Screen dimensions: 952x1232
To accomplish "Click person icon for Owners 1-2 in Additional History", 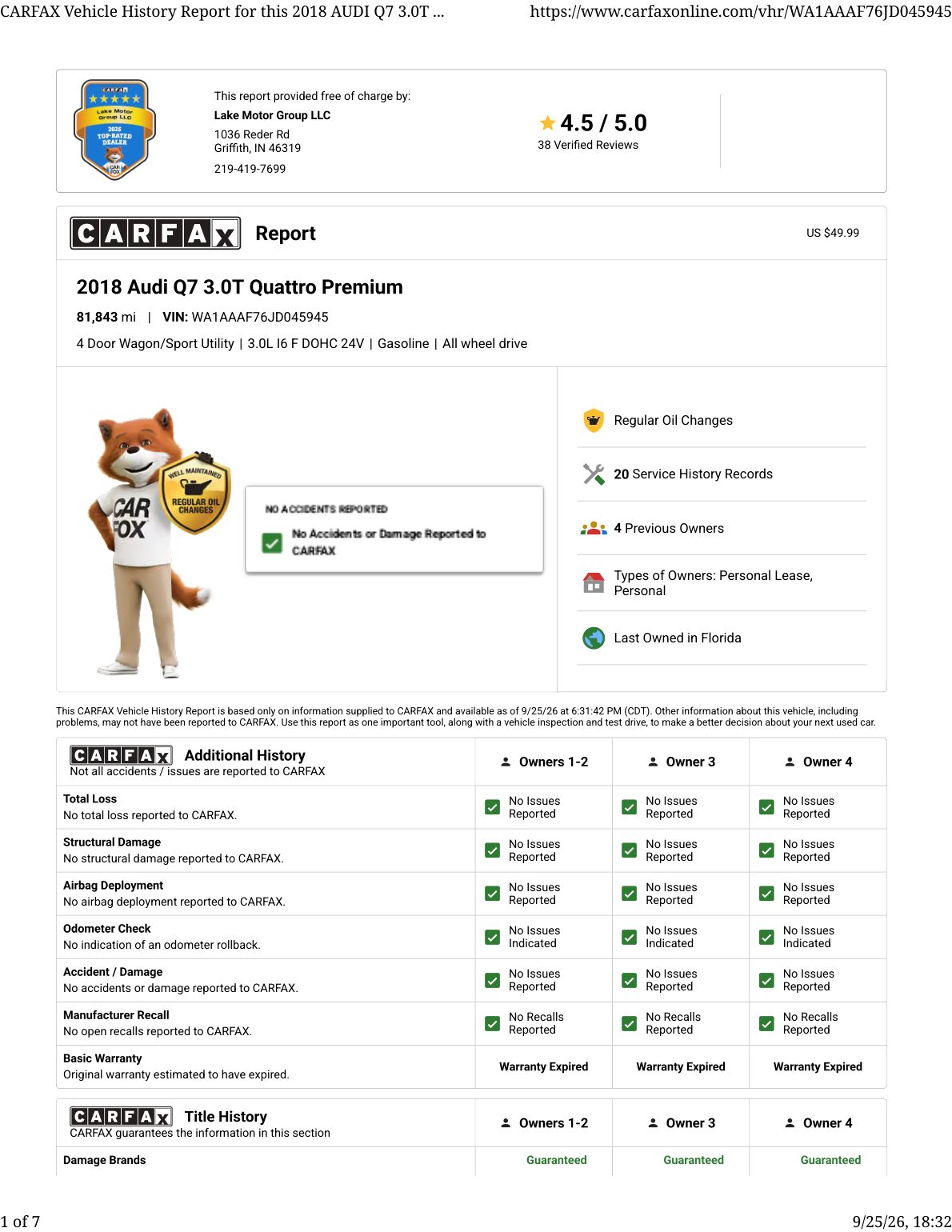I will pyautogui.click(x=506, y=762).
